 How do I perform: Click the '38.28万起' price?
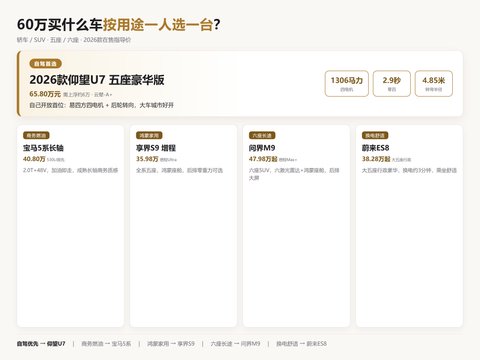click(376, 159)
